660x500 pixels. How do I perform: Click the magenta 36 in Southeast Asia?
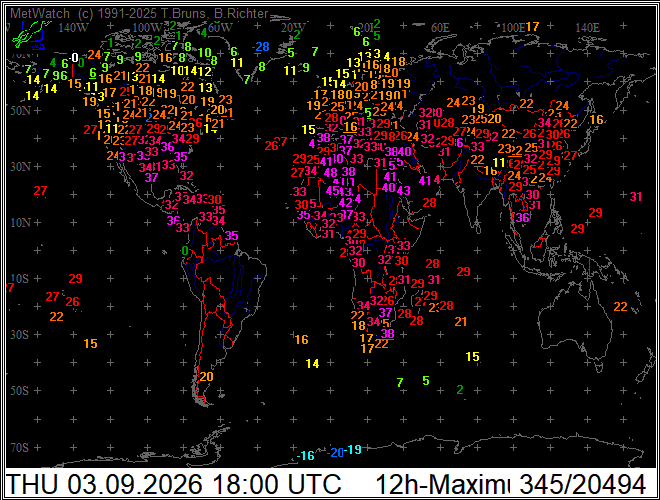click(x=522, y=218)
